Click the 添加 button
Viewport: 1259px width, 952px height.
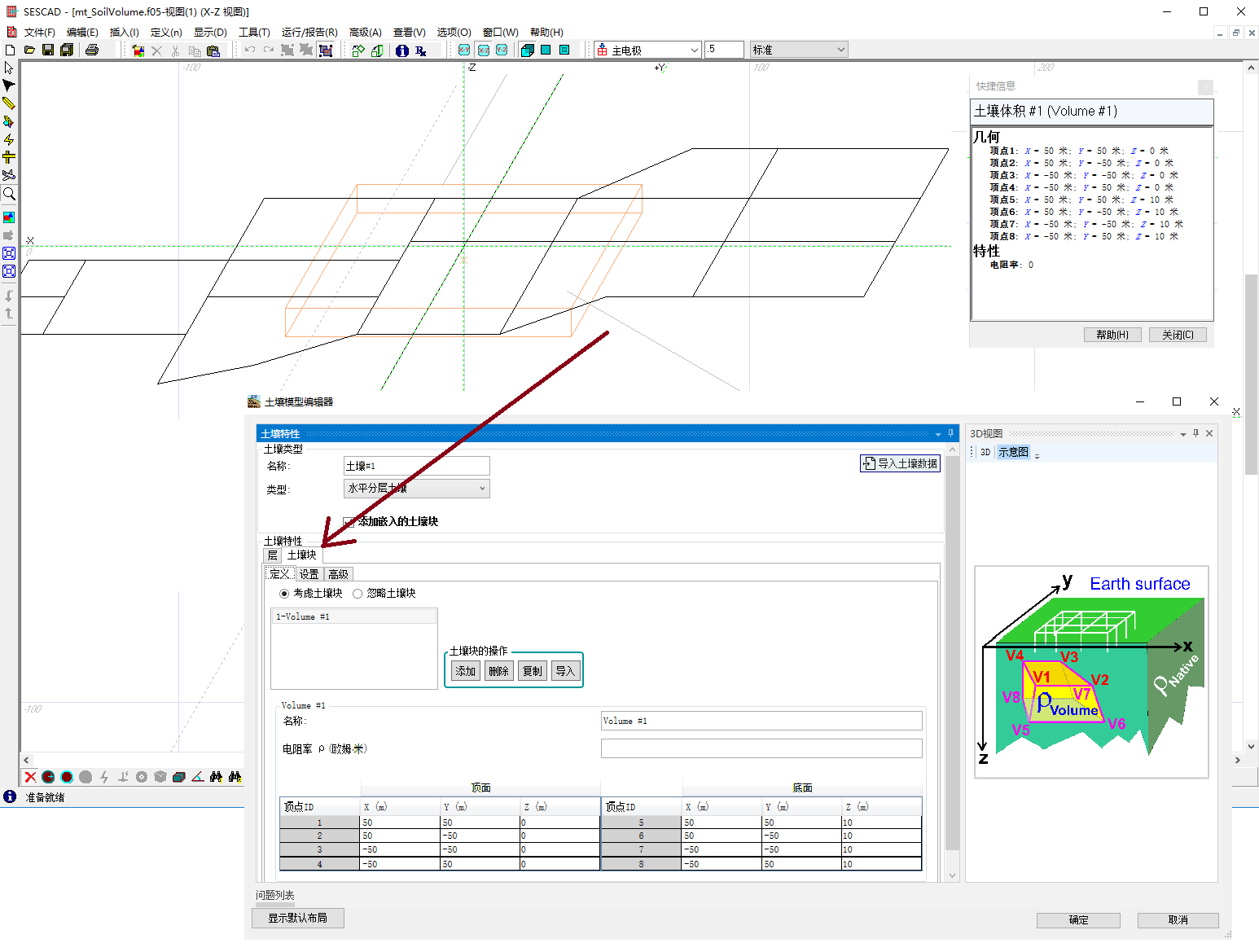tap(466, 671)
